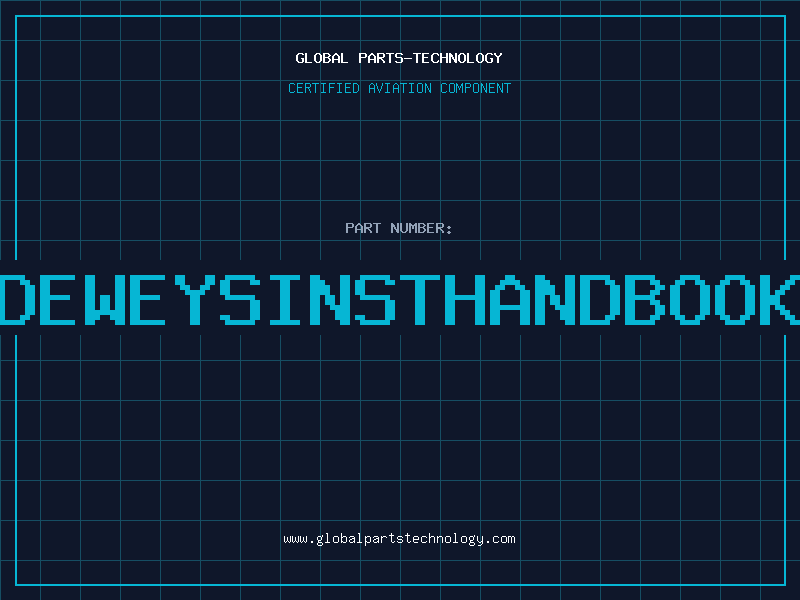Select the word COMPONENT
Image resolution: width=800 pixels, height=600 pixels.
tap(476, 88)
